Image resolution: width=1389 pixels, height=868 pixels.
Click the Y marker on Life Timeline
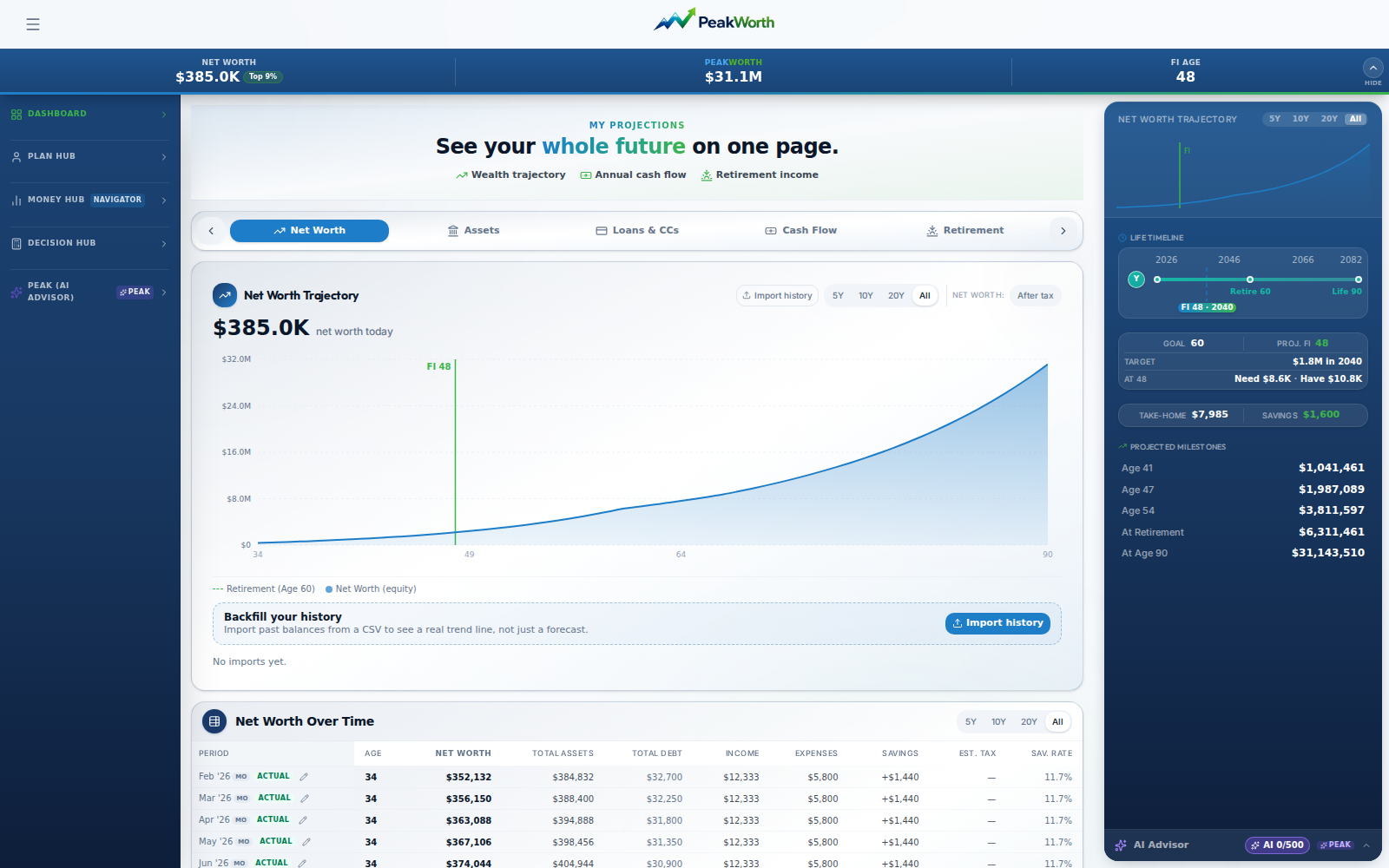[1136, 279]
